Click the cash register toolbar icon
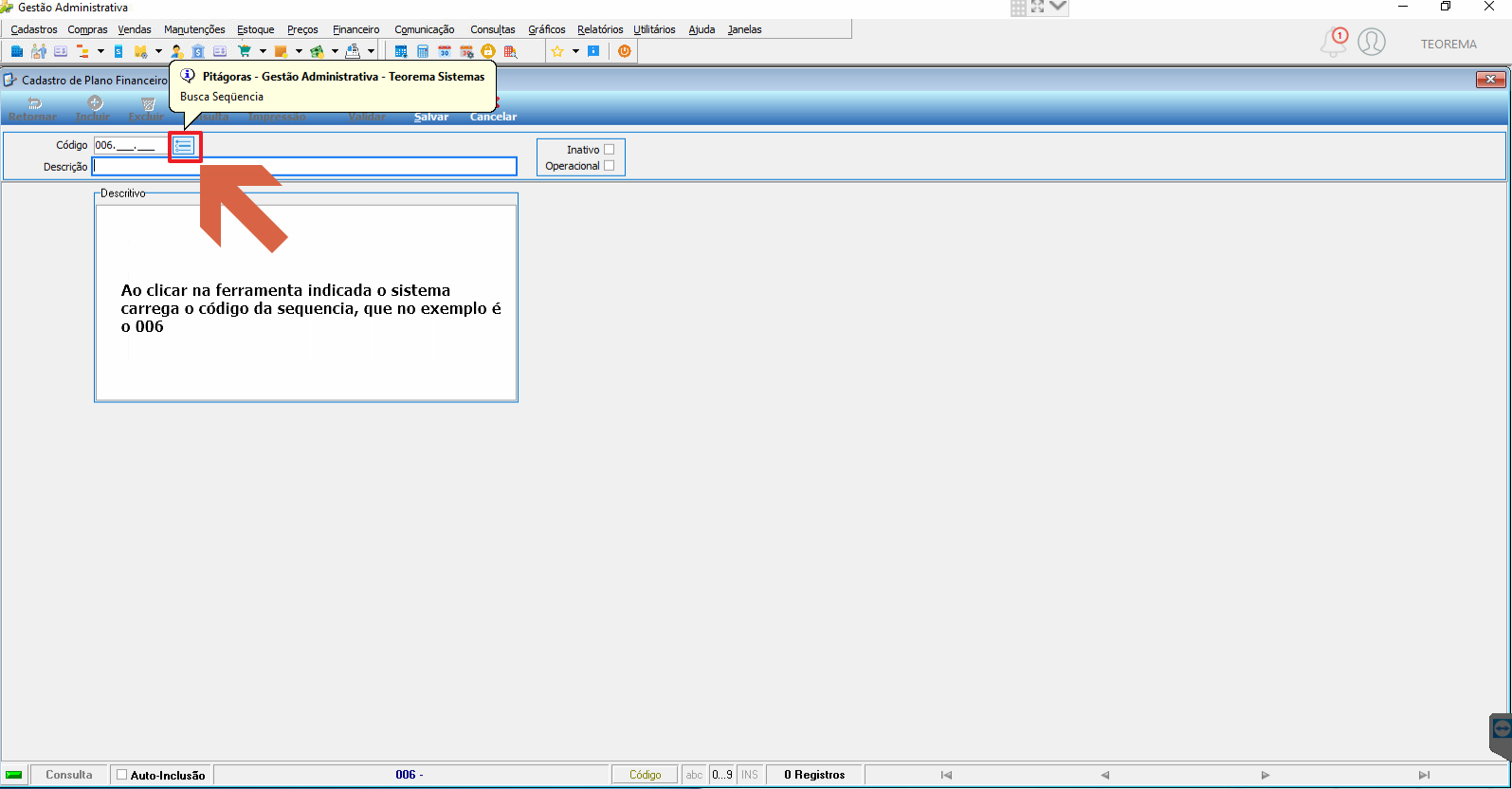This screenshot has height=789, width=1512. tap(353, 51)
